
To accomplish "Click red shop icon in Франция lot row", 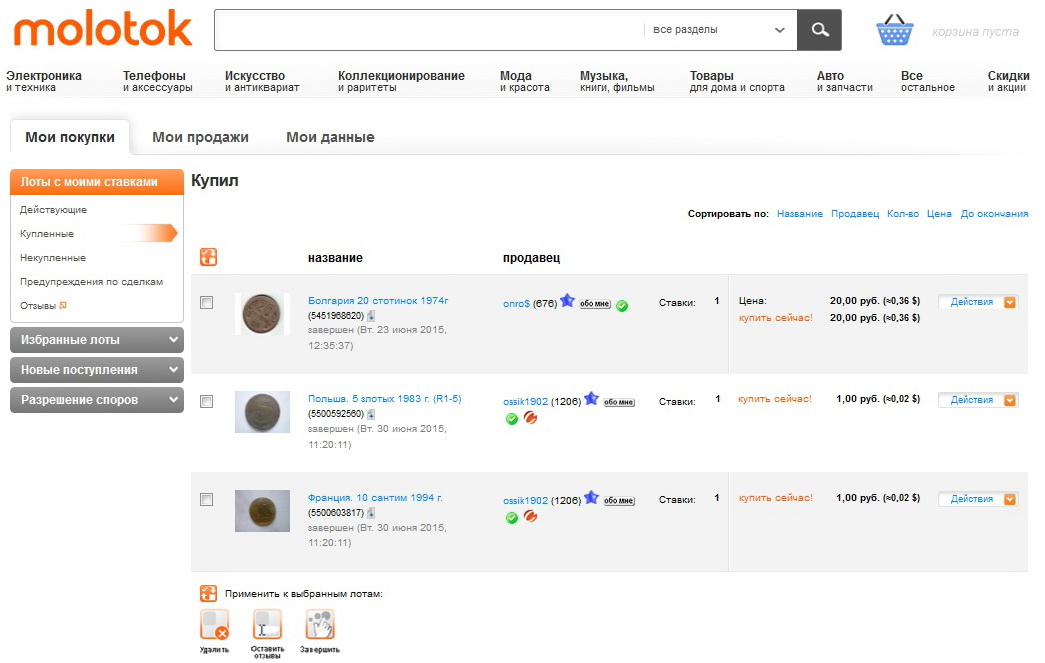I will click(x=530, y=516).
